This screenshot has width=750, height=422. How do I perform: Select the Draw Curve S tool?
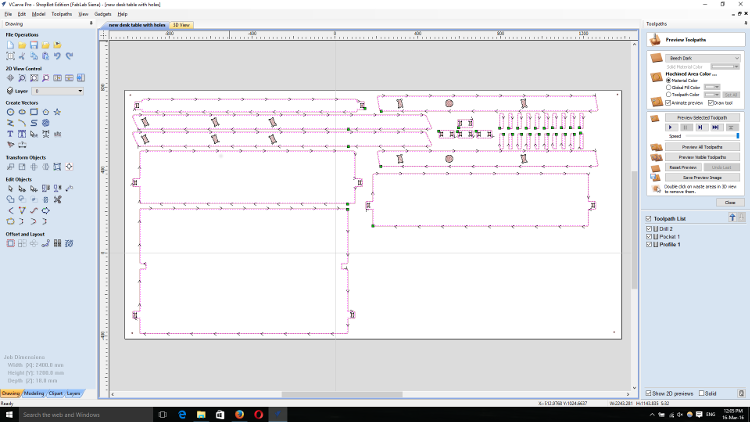click(x=34, y=123)
